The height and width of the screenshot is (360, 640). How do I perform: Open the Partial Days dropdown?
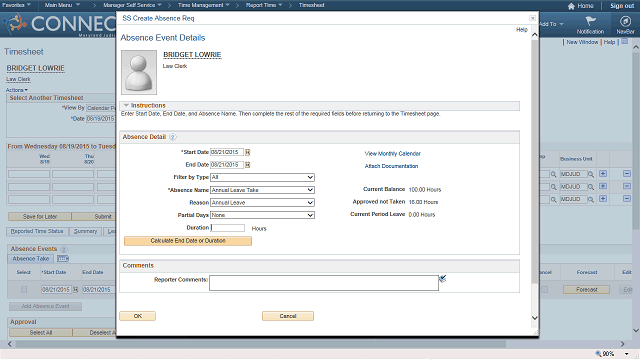coord(262,215)
